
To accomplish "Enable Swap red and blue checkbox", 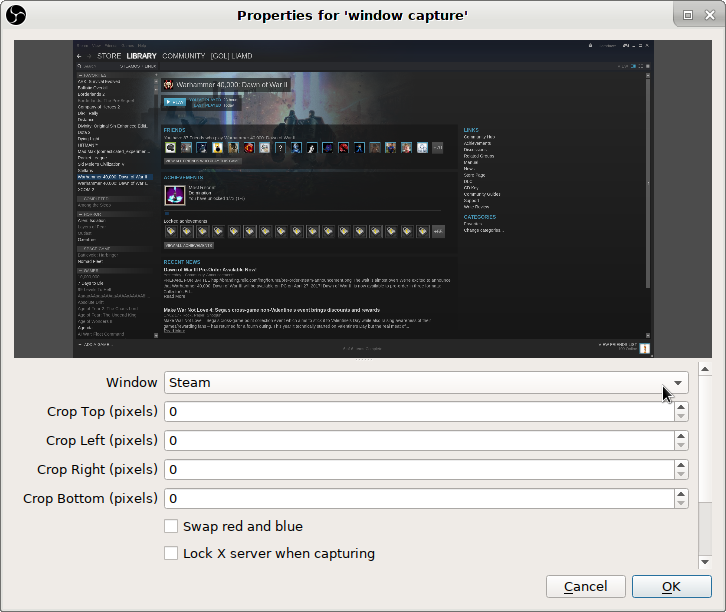I will (171, 526).
